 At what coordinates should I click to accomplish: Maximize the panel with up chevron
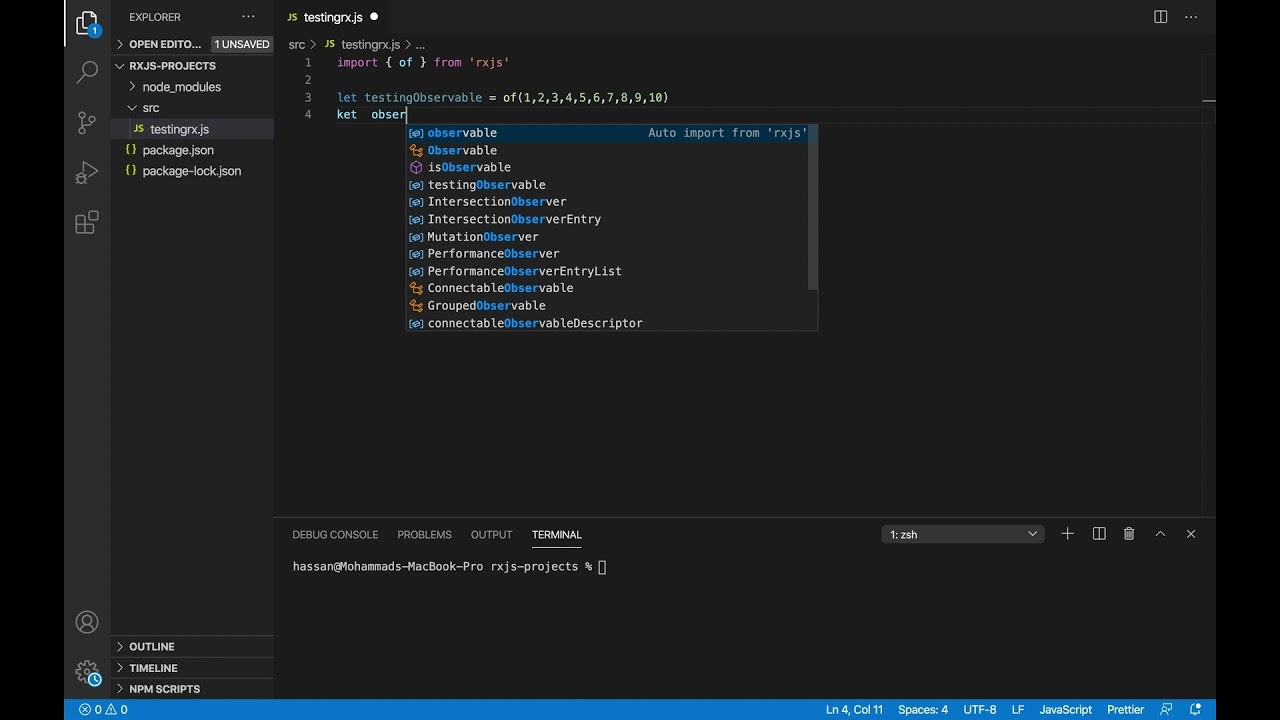point(1160,534)
